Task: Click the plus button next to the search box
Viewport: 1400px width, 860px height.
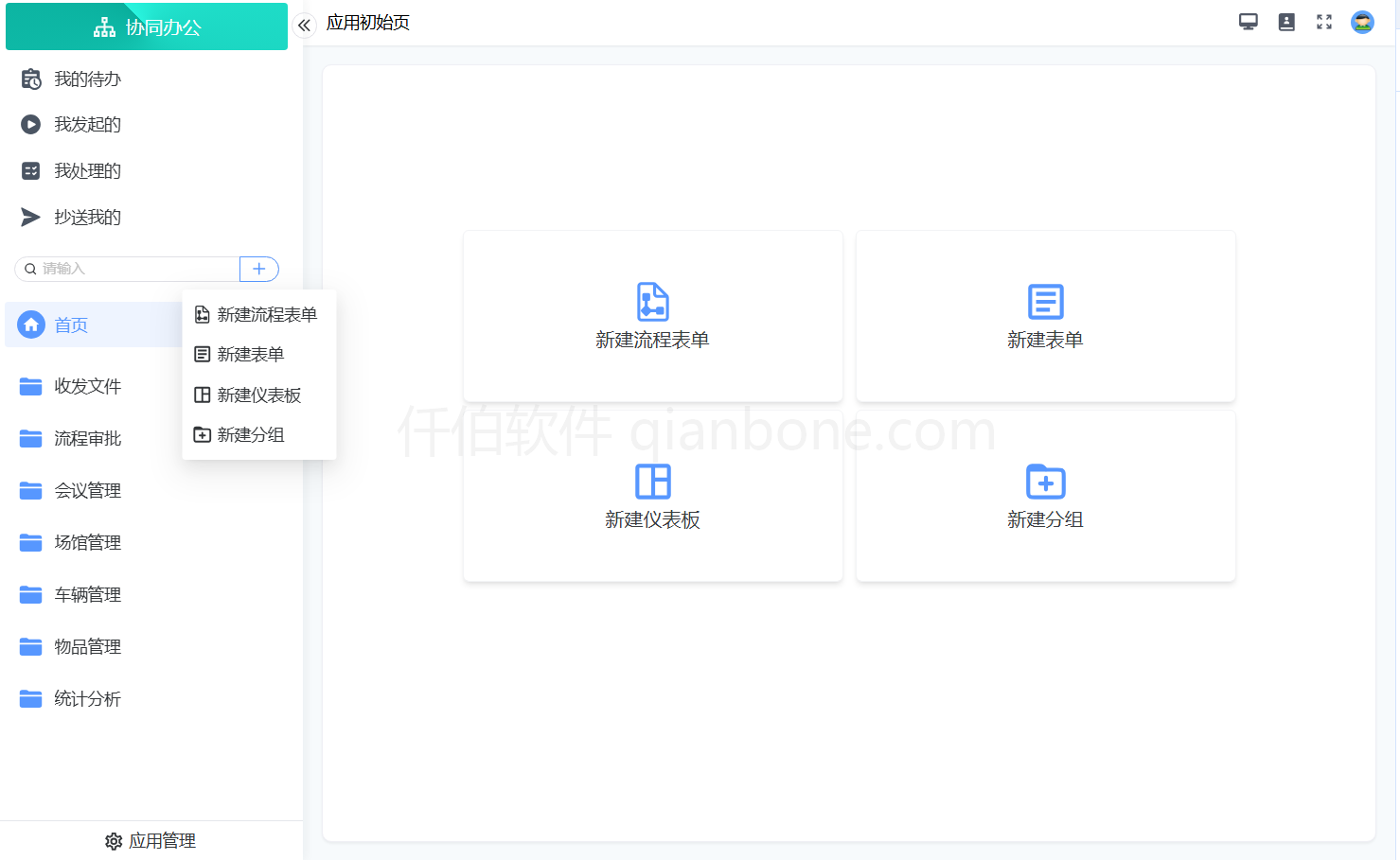Action: pos(258,269)
